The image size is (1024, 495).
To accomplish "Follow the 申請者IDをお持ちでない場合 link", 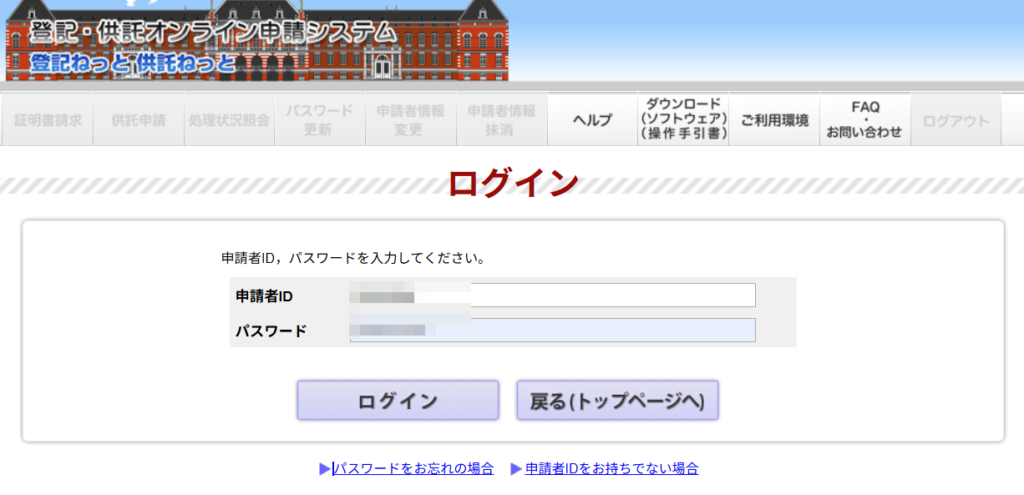I will (x=611, y=468).
